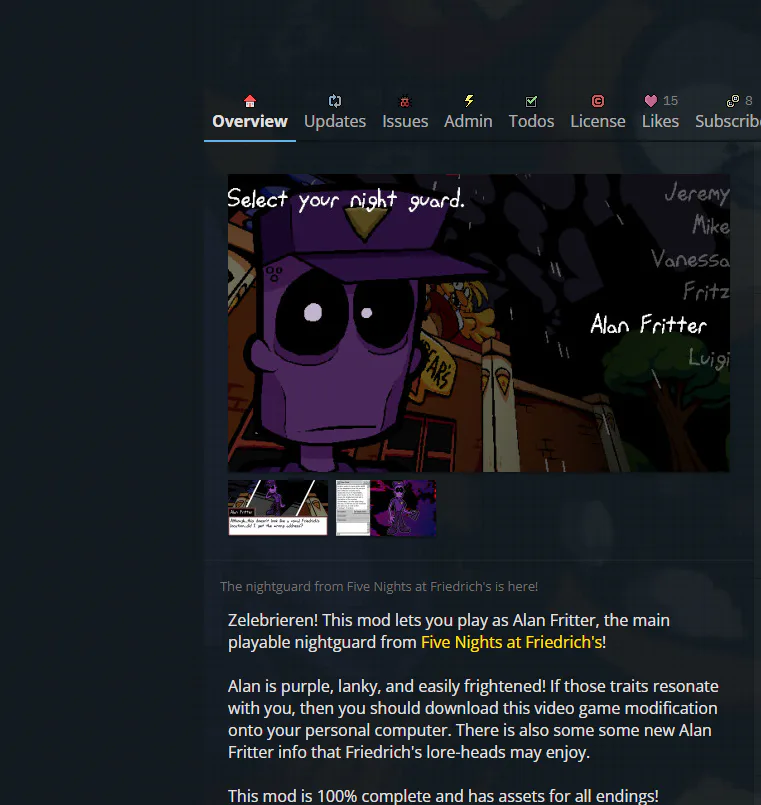Click the red bug Issues icon
The height and width of the screenshot is (805, 761).
(405, 101)
